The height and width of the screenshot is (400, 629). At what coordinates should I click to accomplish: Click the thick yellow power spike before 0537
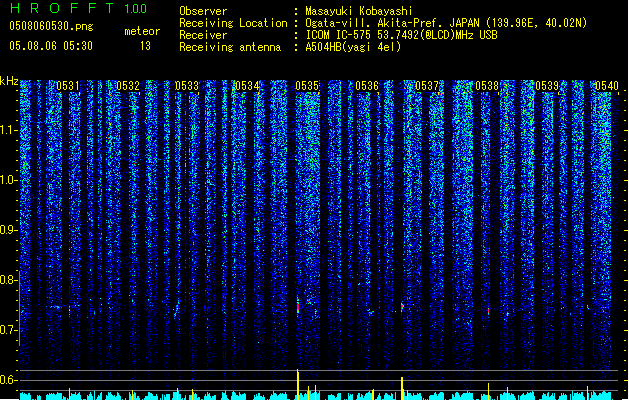pyautogui.click(x=402, y=388)
